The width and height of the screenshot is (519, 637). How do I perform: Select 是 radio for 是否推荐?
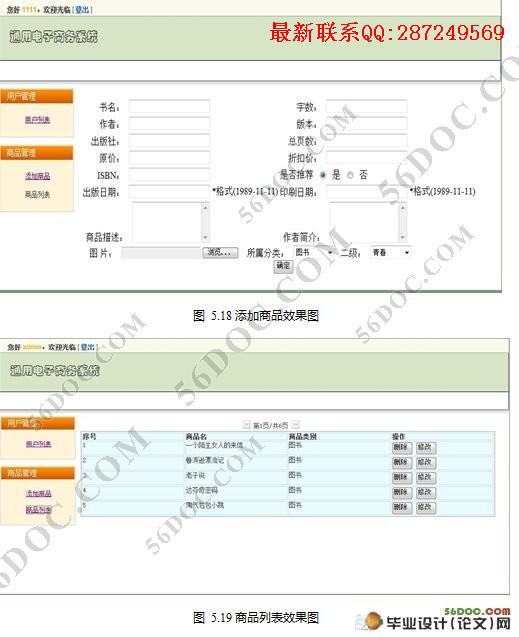pos(323,175)
